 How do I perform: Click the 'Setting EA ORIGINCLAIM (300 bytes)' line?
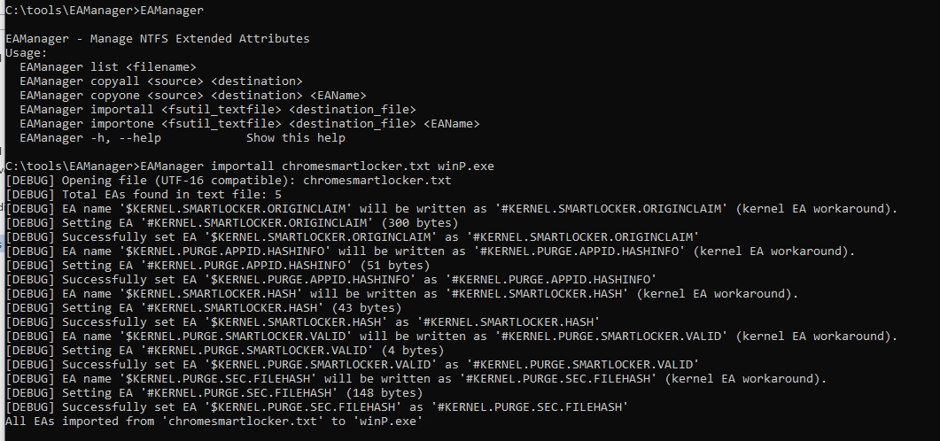pos(232,223)
